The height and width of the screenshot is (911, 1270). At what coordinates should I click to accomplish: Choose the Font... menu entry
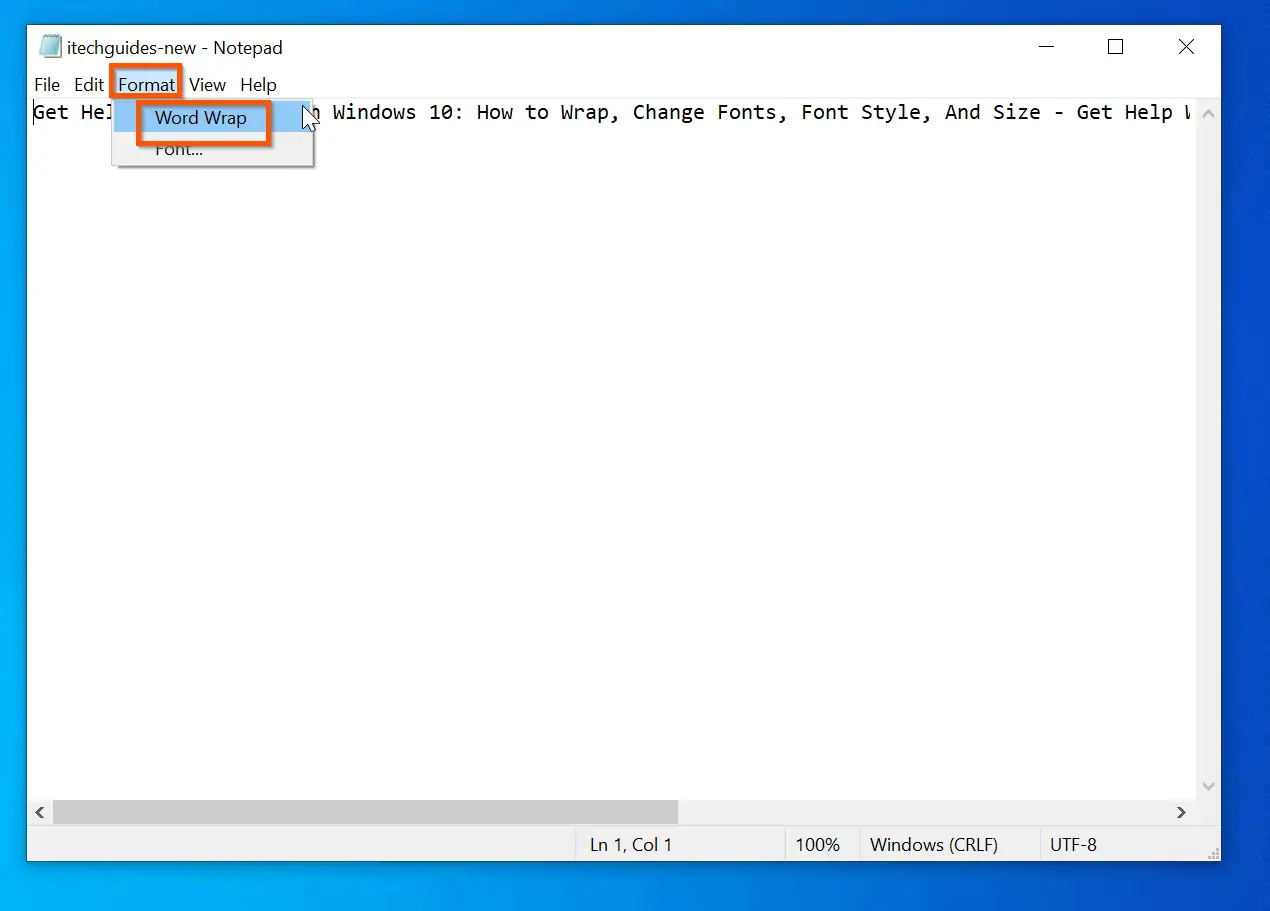[213, 150]
